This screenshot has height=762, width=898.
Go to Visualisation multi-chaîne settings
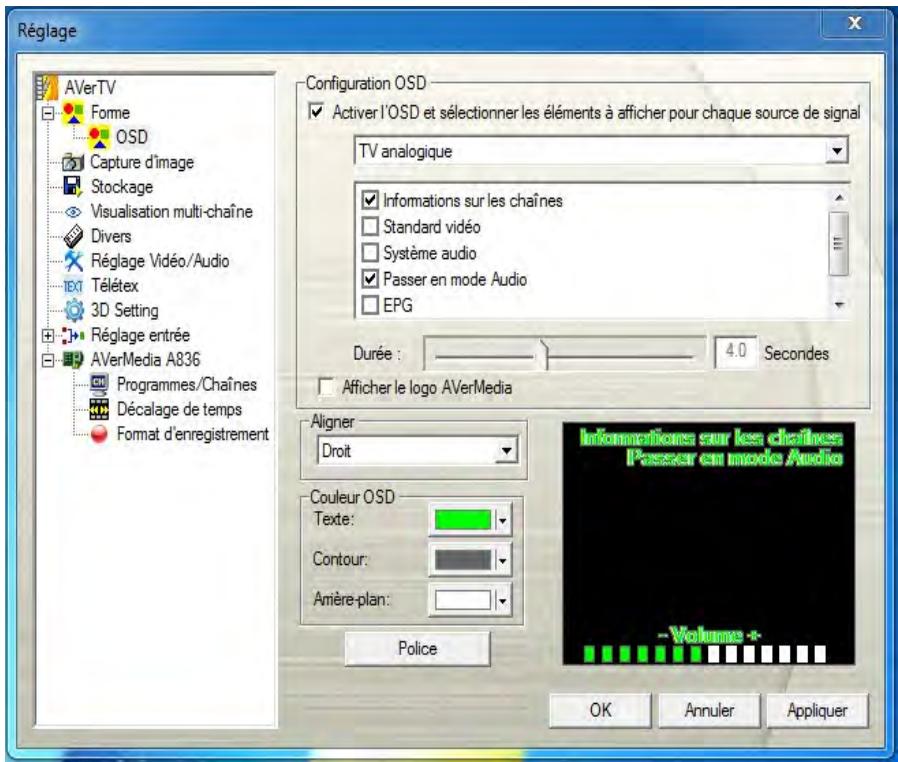point(172,211)
